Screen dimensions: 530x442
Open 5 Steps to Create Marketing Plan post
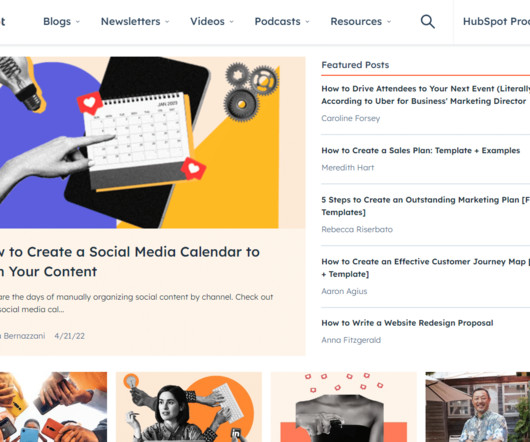[426, 206]
